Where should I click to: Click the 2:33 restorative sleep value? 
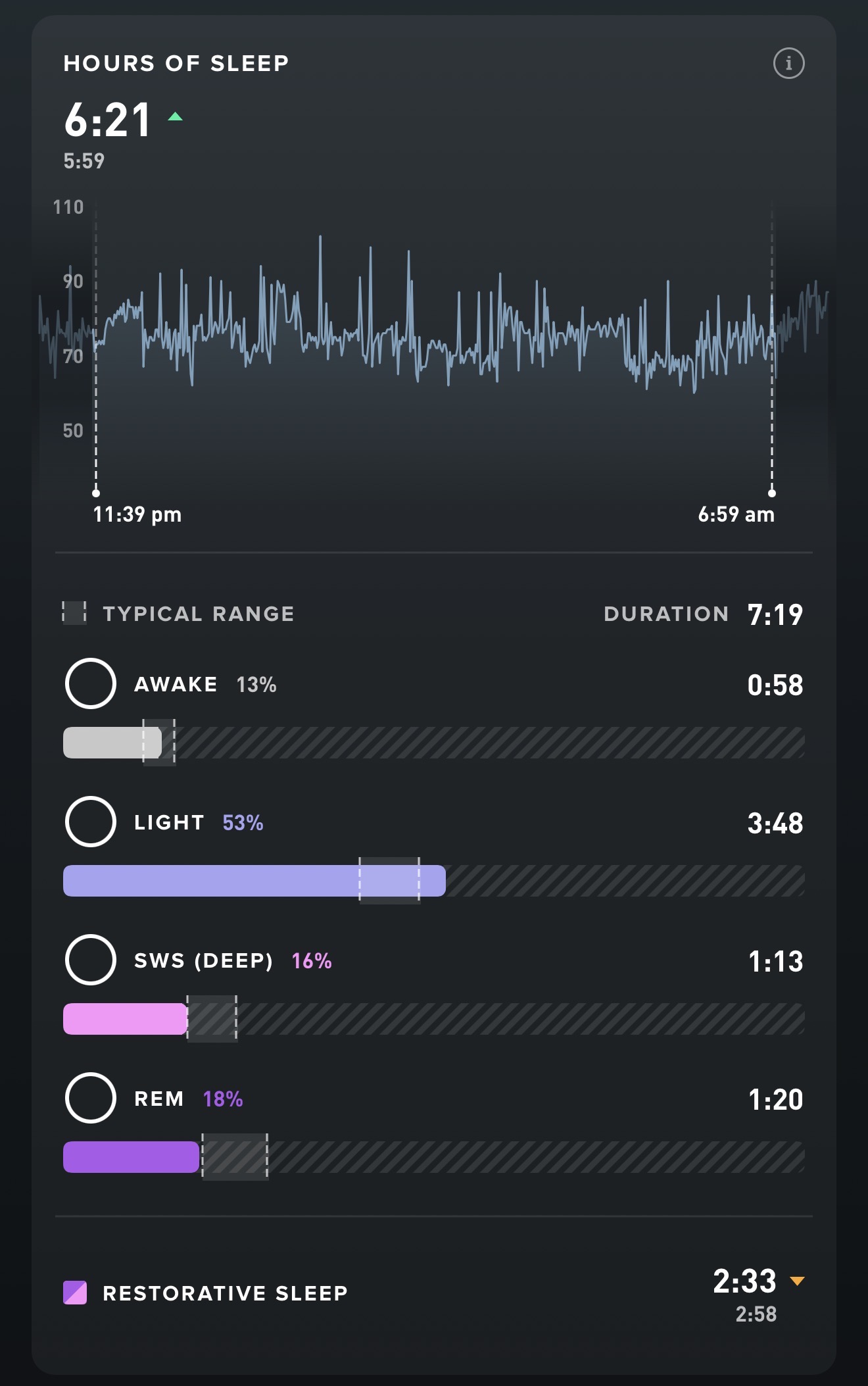744,1281
